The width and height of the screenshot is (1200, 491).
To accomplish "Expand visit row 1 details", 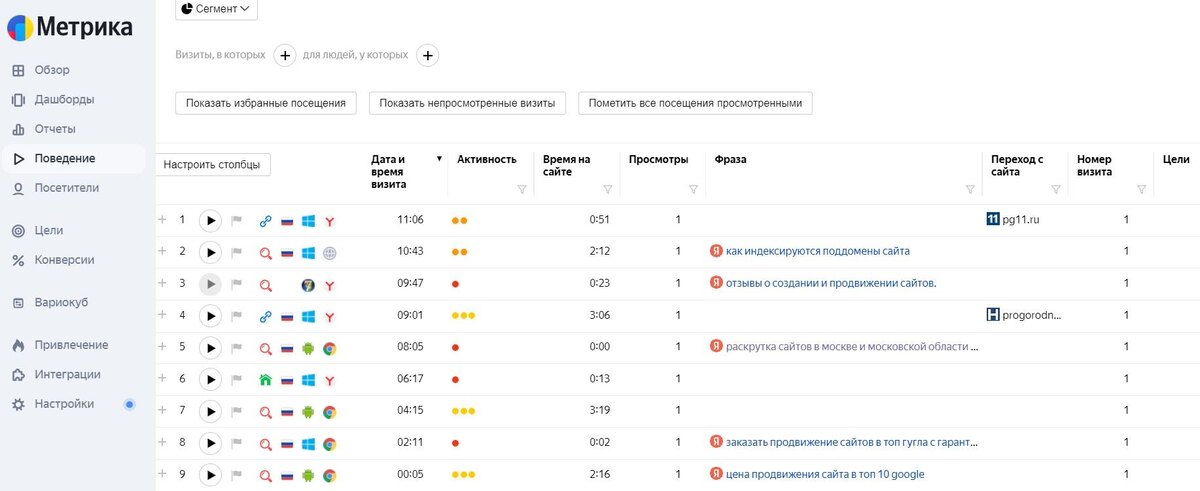I will click(x=162, y=220).
